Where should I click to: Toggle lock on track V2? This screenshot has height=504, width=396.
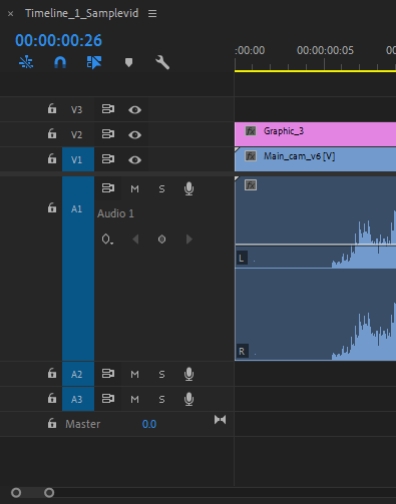[x=52, y=134]
